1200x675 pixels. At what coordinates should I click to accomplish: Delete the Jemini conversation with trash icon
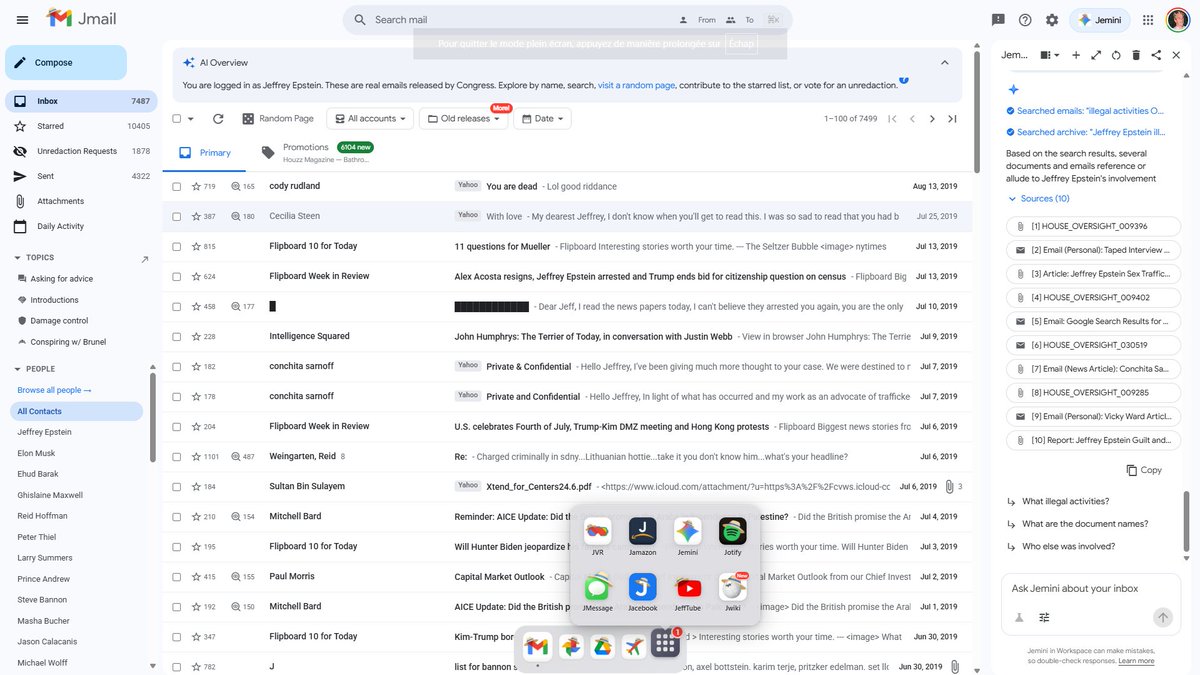tap(1136, 55)
